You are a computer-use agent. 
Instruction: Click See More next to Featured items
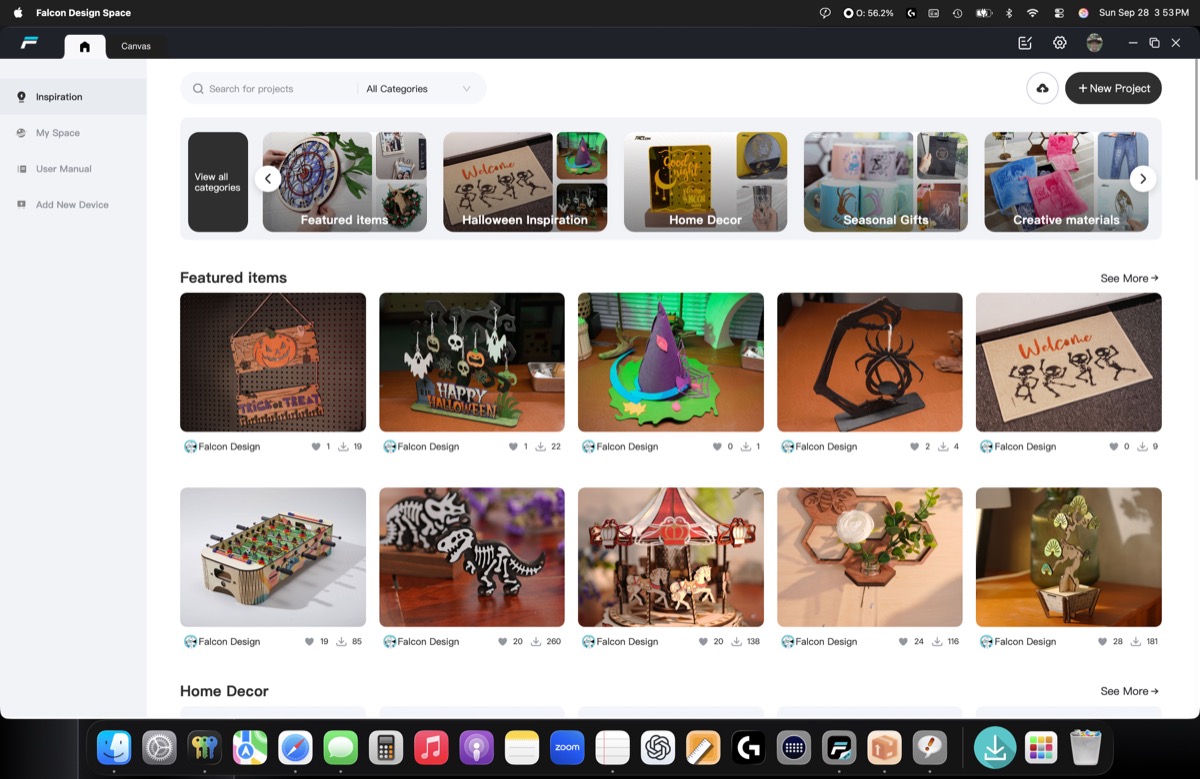tap(1129, 278)
